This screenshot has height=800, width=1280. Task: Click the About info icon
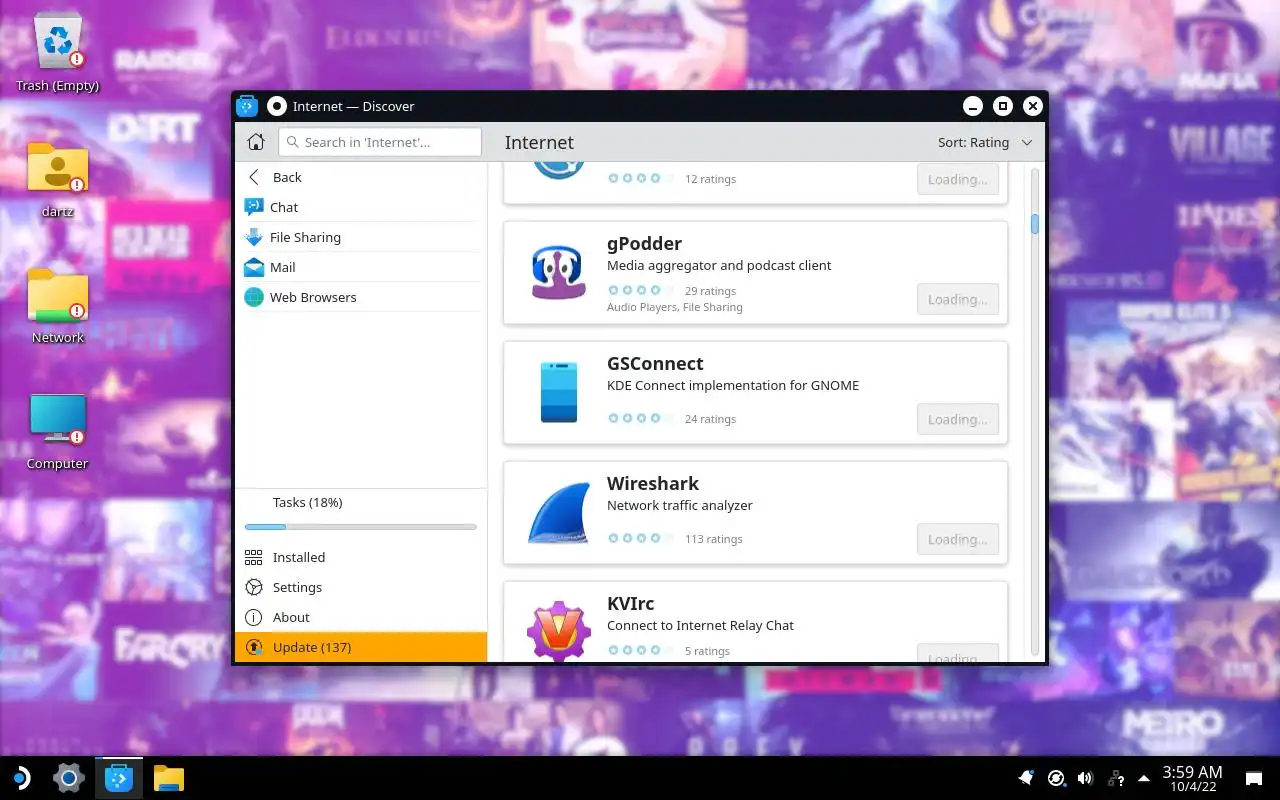254,617
